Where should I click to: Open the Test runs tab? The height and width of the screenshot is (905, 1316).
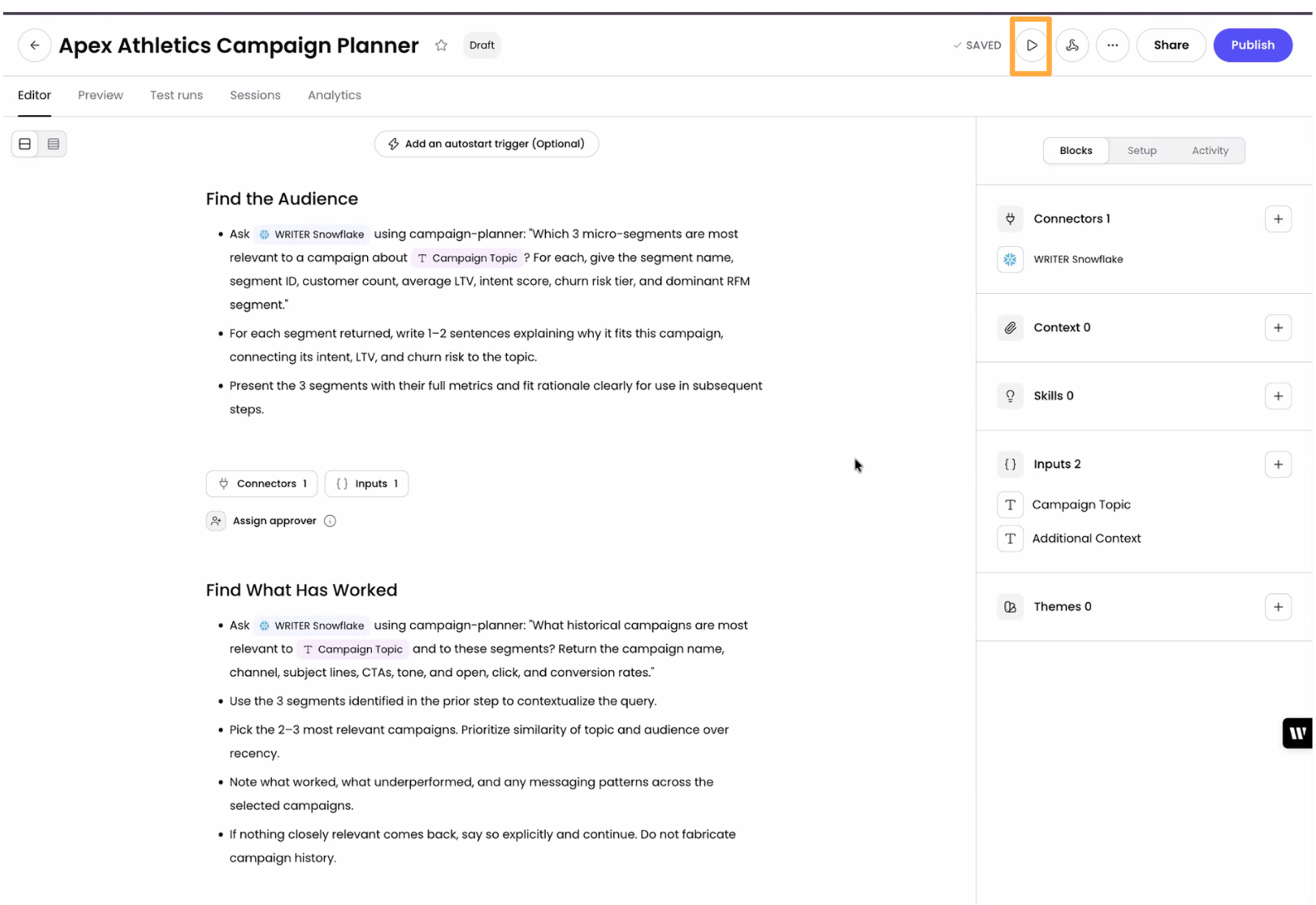click(x=176, y=95)
